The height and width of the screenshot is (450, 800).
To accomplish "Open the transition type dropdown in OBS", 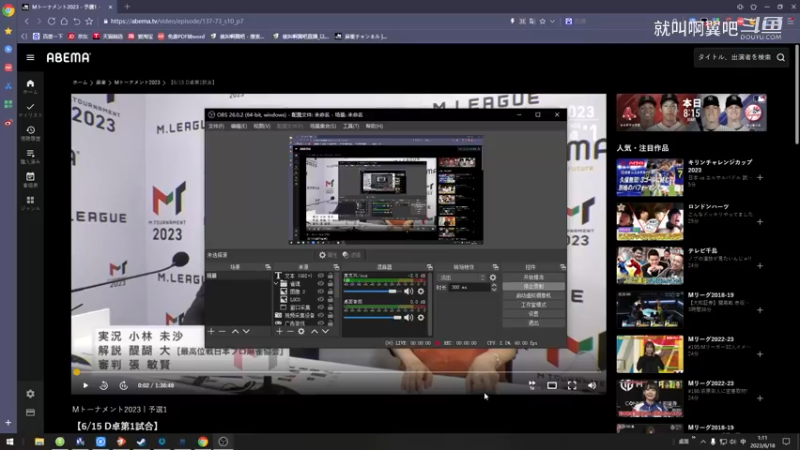I will pos(462,278).
